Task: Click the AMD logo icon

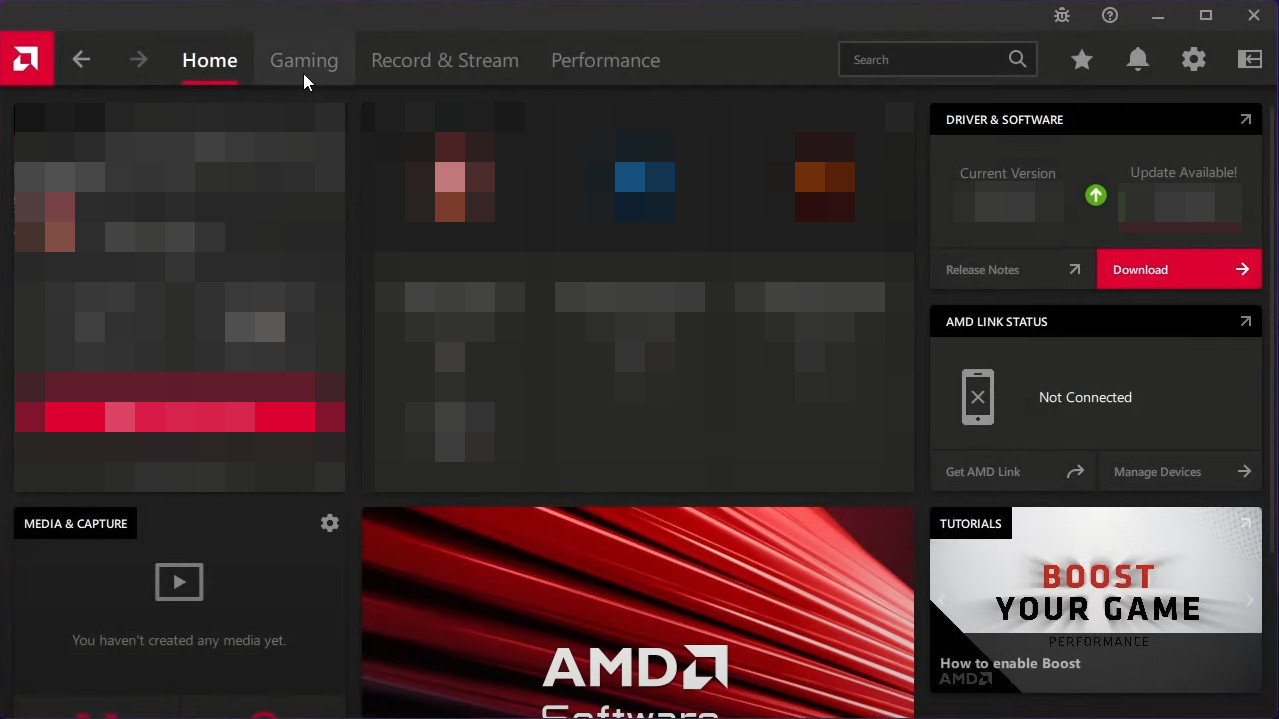Action: pyautogui.click(x=27, y=59)
